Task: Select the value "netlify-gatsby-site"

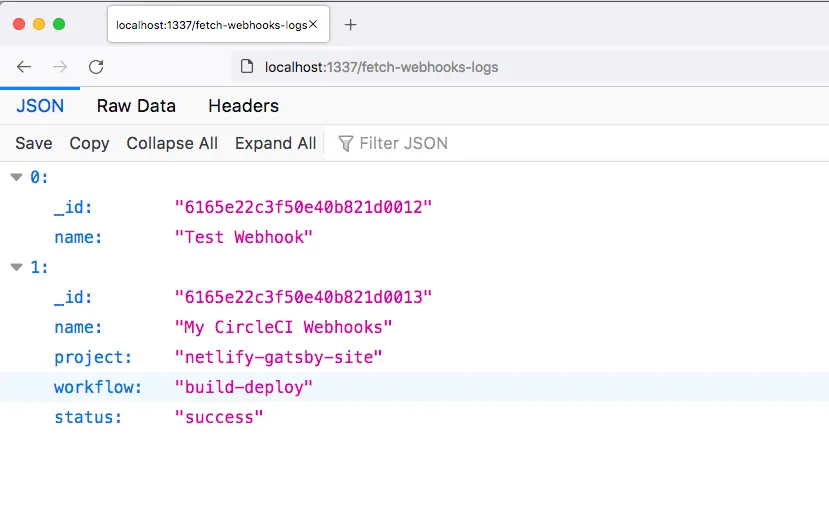Action: point(278,357)
